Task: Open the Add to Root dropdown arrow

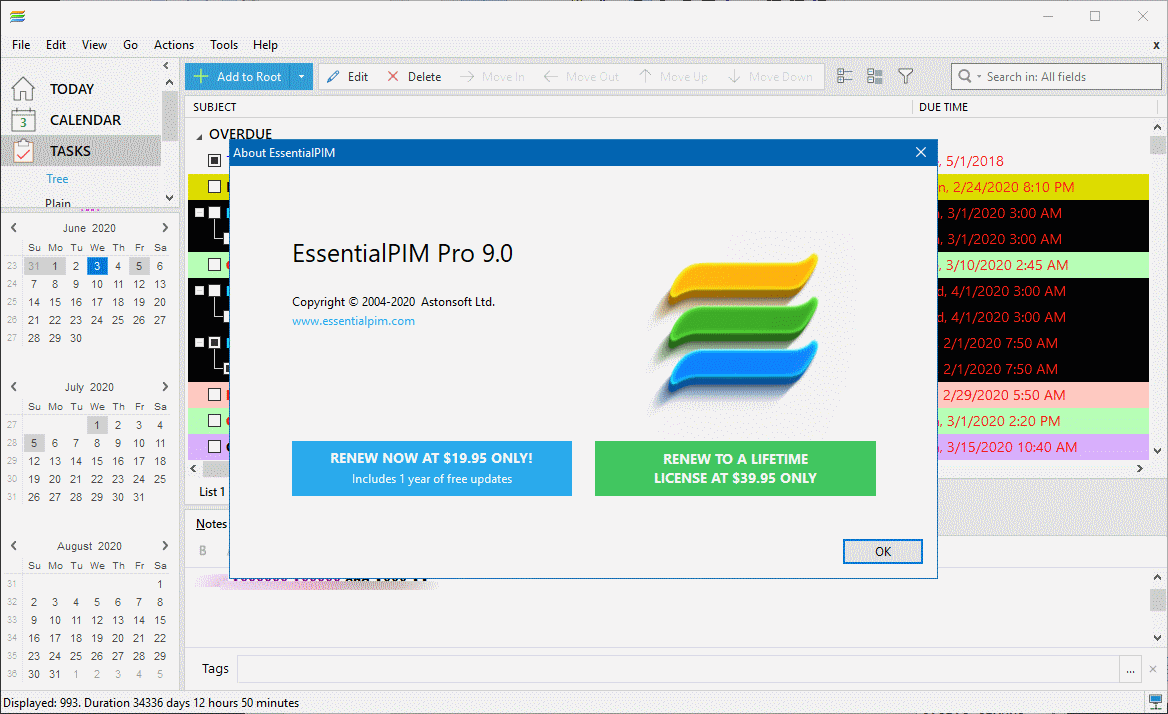Action: (x=301, y=76)
